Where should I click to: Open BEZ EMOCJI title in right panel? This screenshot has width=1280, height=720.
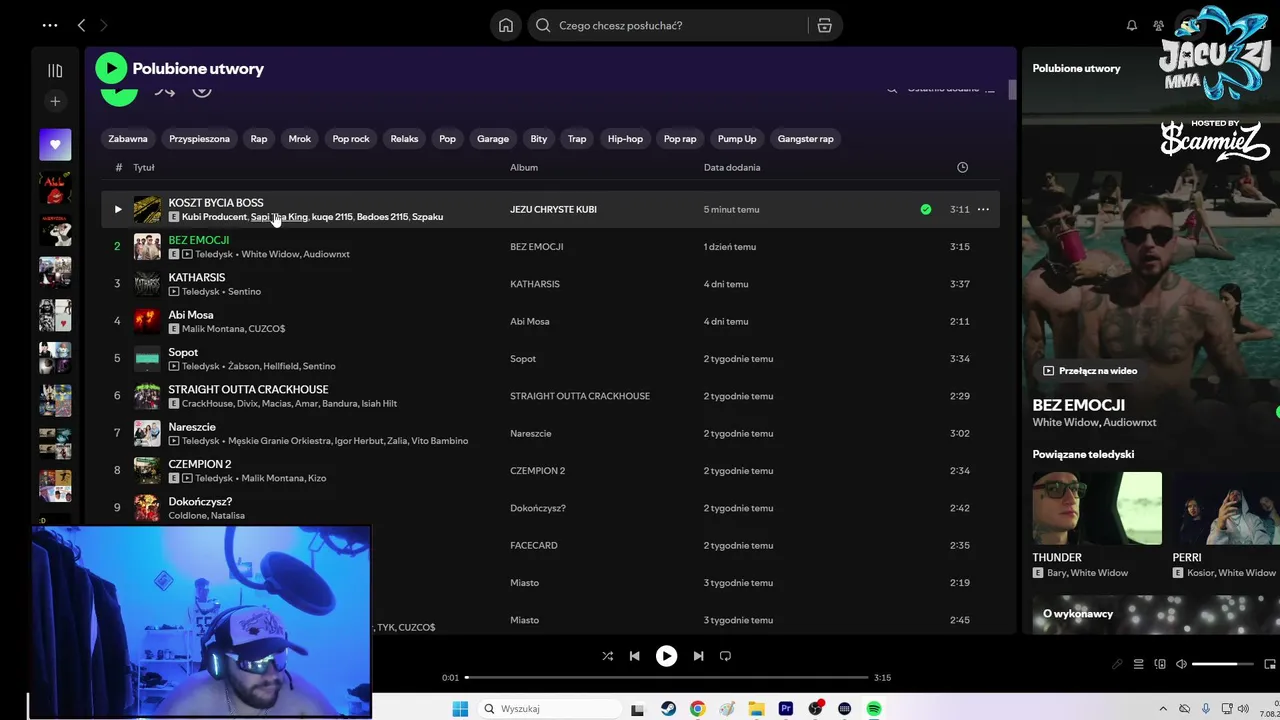click(x=1079, y=405)
